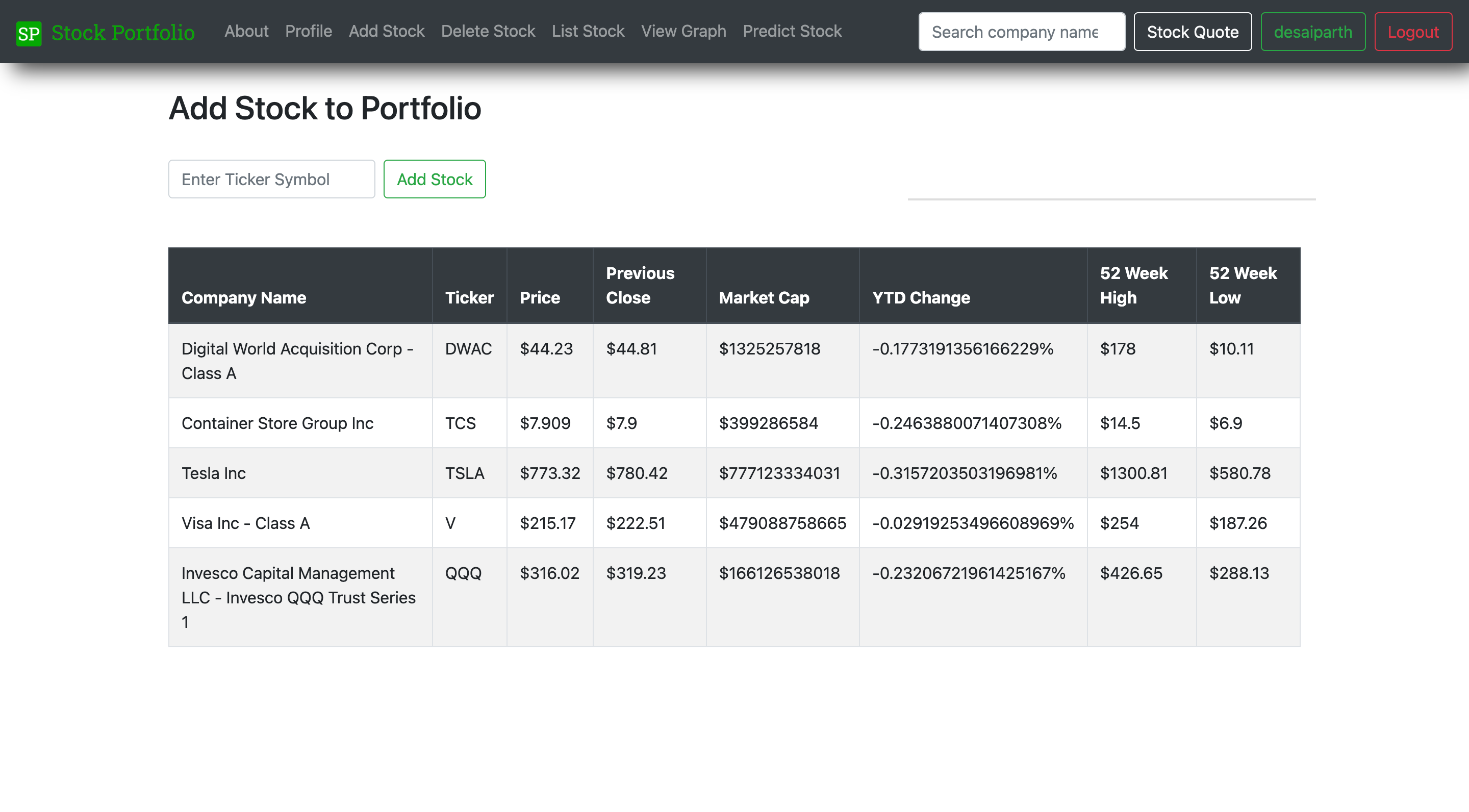Focus the Search company name field
The image size is (1469, 812).
(1021, 32)
